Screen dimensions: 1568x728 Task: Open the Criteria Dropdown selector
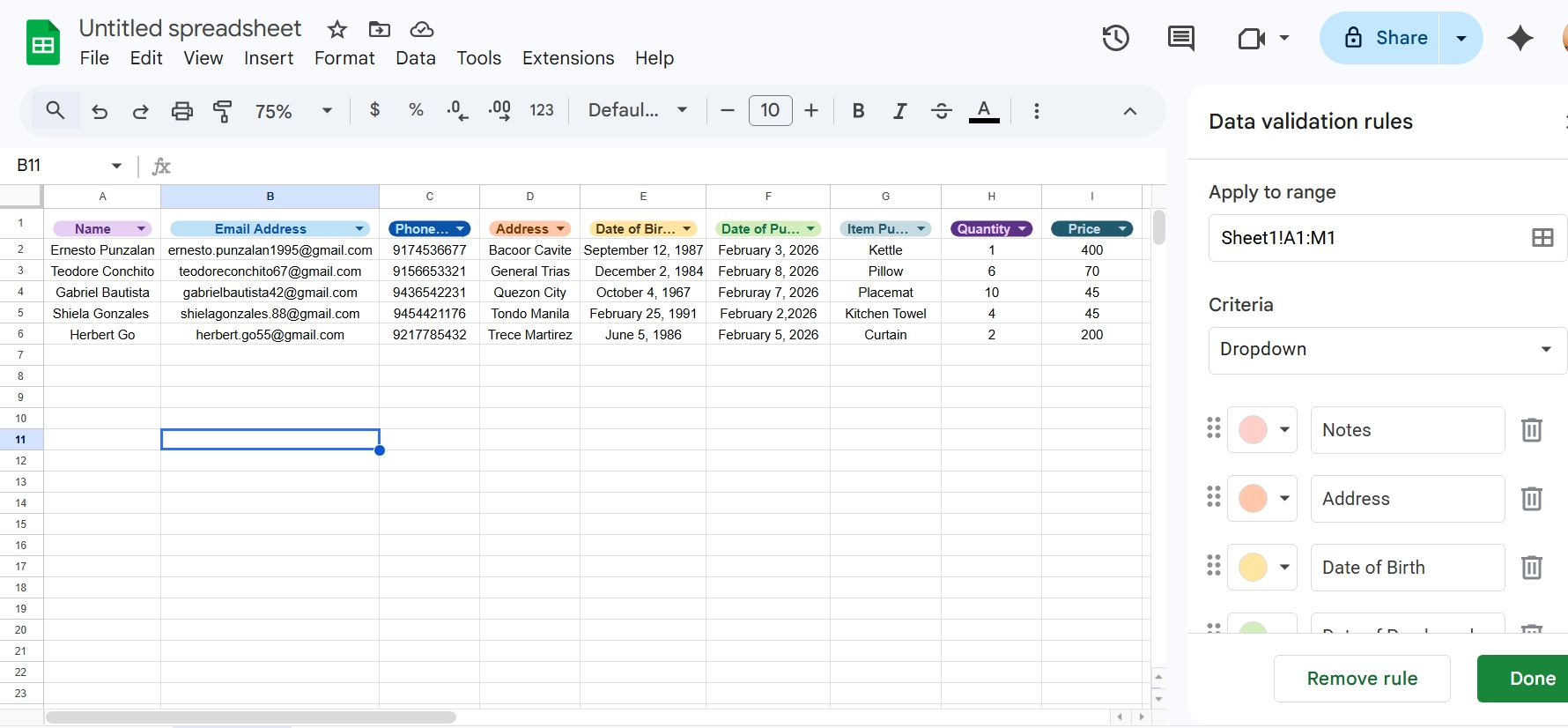(x=1387, y=350)
